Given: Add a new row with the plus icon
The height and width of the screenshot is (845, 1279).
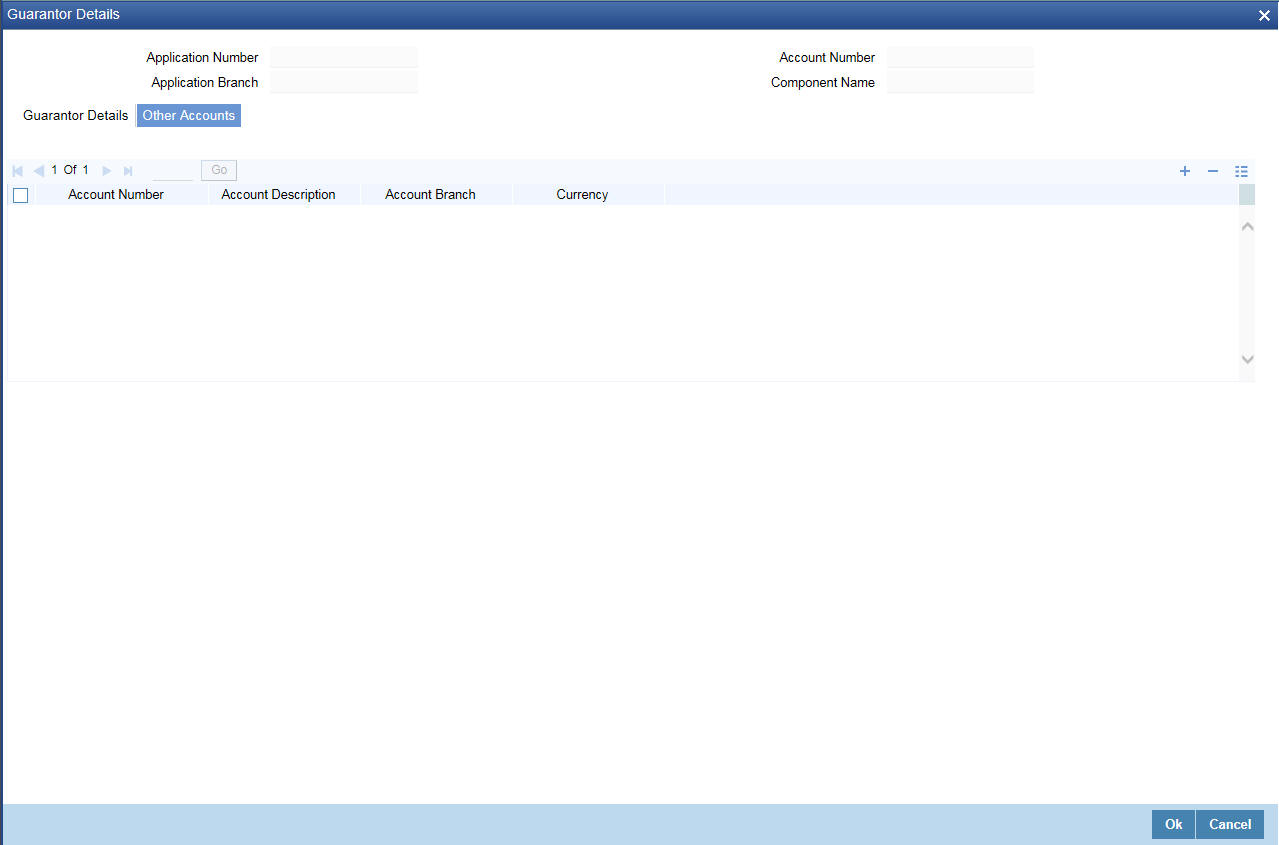Looking at the screenshot, I should tap(1185, 171).
